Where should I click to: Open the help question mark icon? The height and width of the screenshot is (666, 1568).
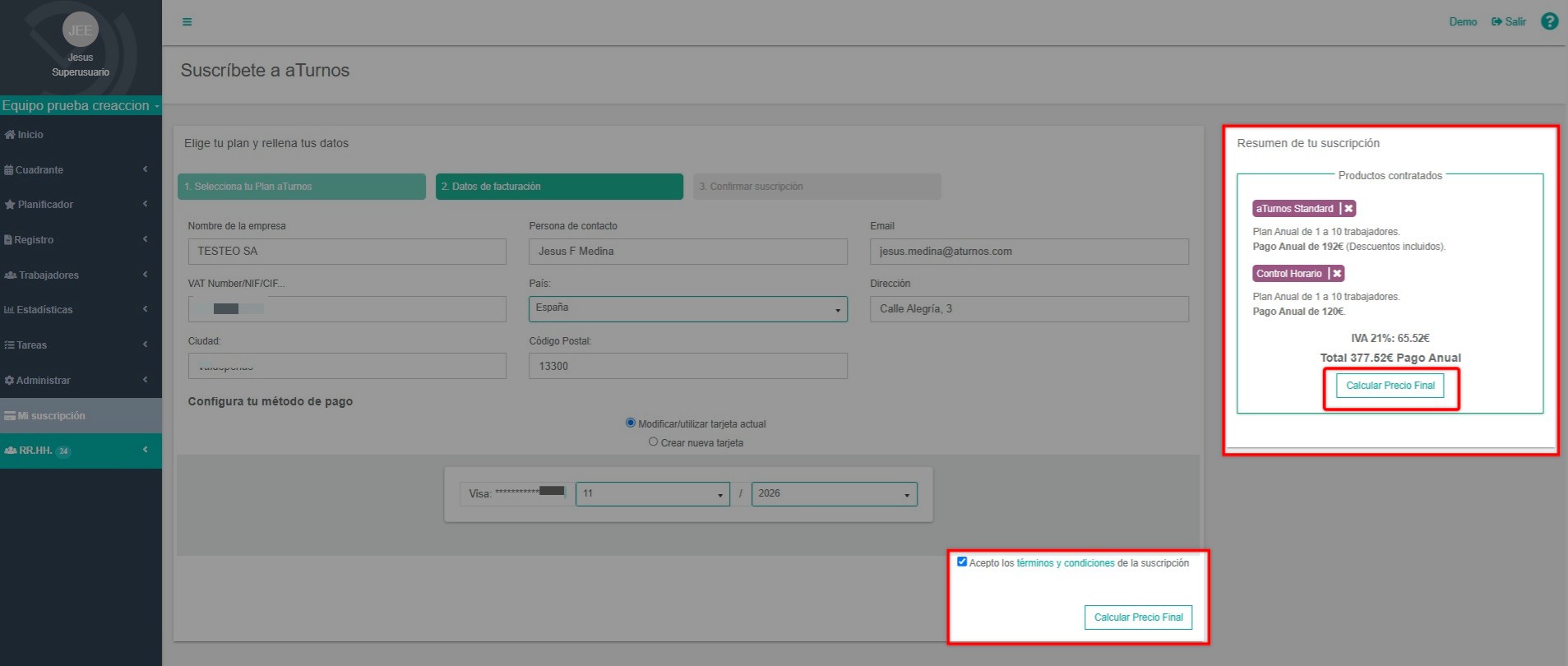click(1549, 22)
